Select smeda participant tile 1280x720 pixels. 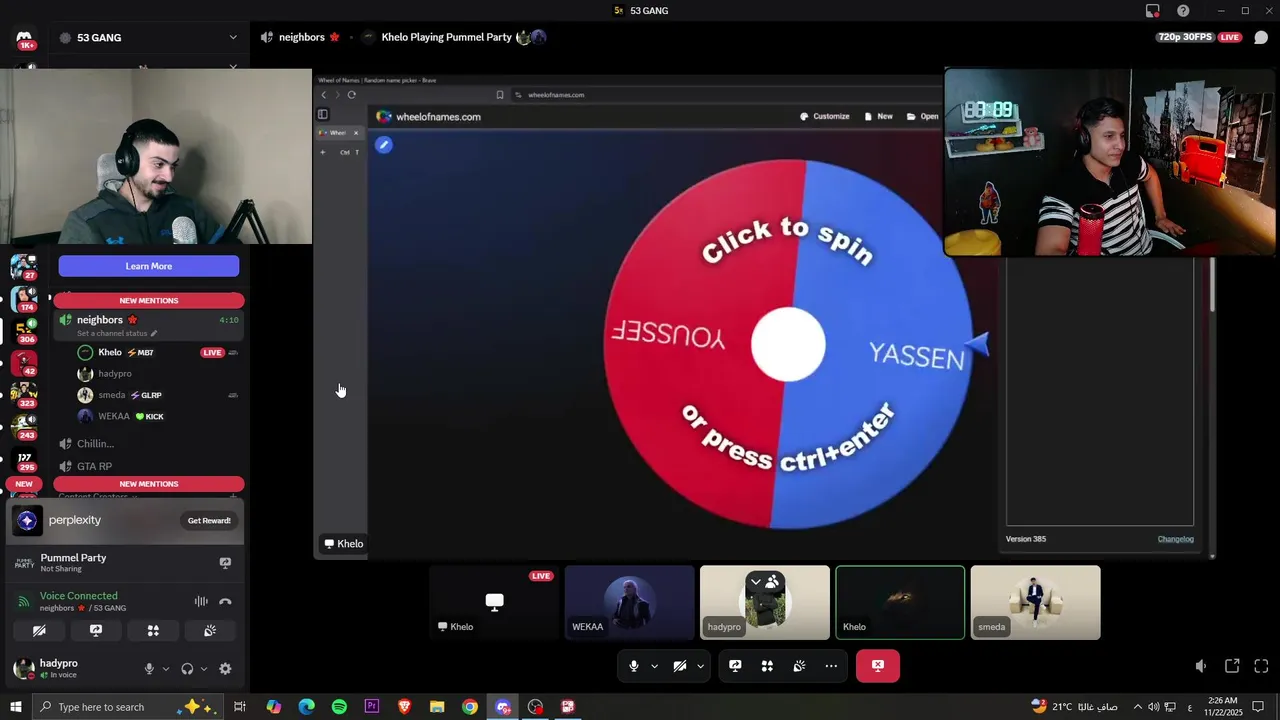click(x=1035, y=602)
